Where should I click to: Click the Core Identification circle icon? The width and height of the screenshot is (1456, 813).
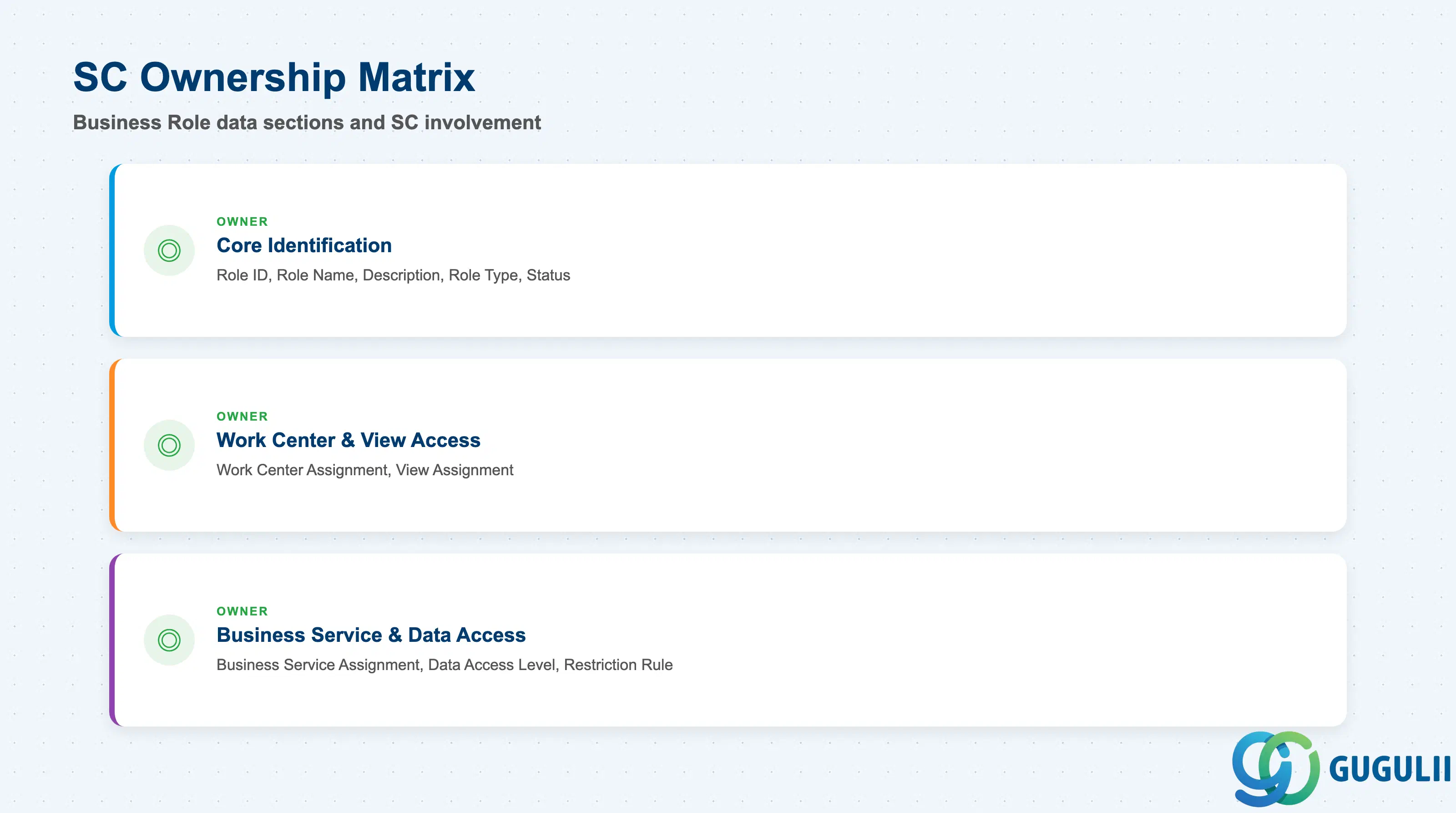point(169,250)
